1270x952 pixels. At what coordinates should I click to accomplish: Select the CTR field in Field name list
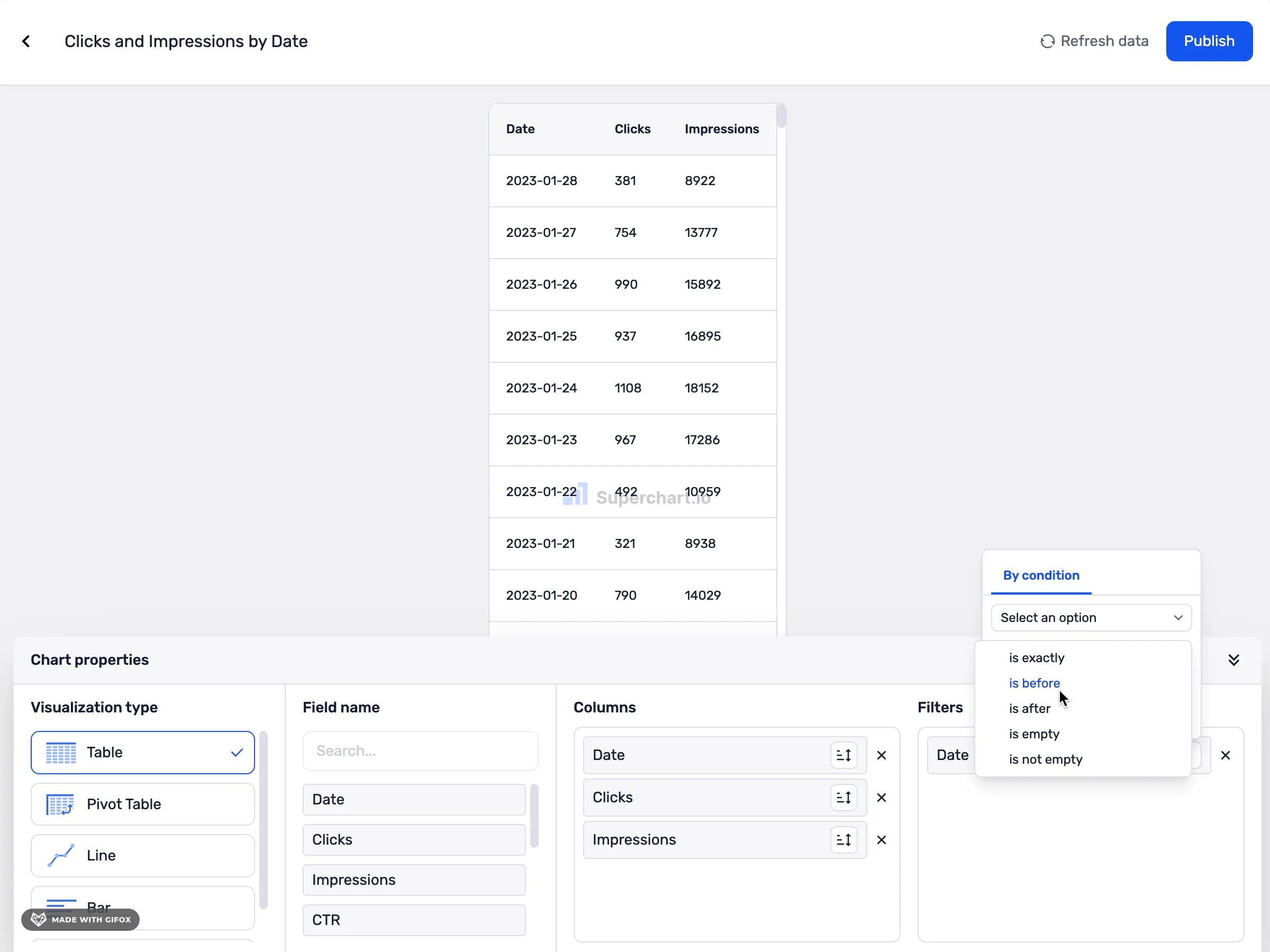(x=413, y=919)
